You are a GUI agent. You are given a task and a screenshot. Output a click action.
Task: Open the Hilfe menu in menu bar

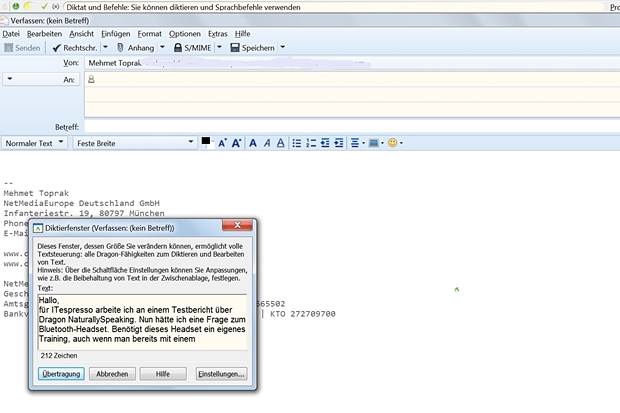(242, 34)
